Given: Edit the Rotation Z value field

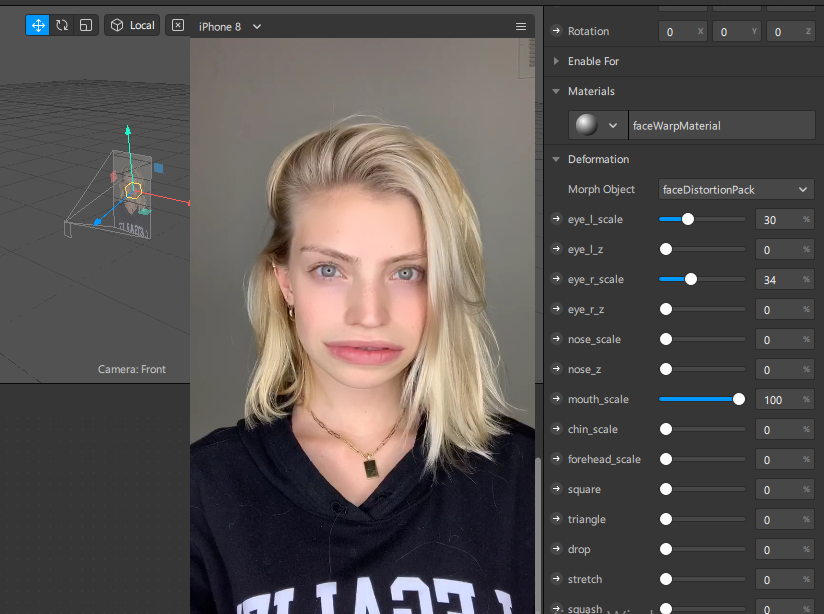Looking at the screenshot, I should pyautogui.click(x=790, y=32).
